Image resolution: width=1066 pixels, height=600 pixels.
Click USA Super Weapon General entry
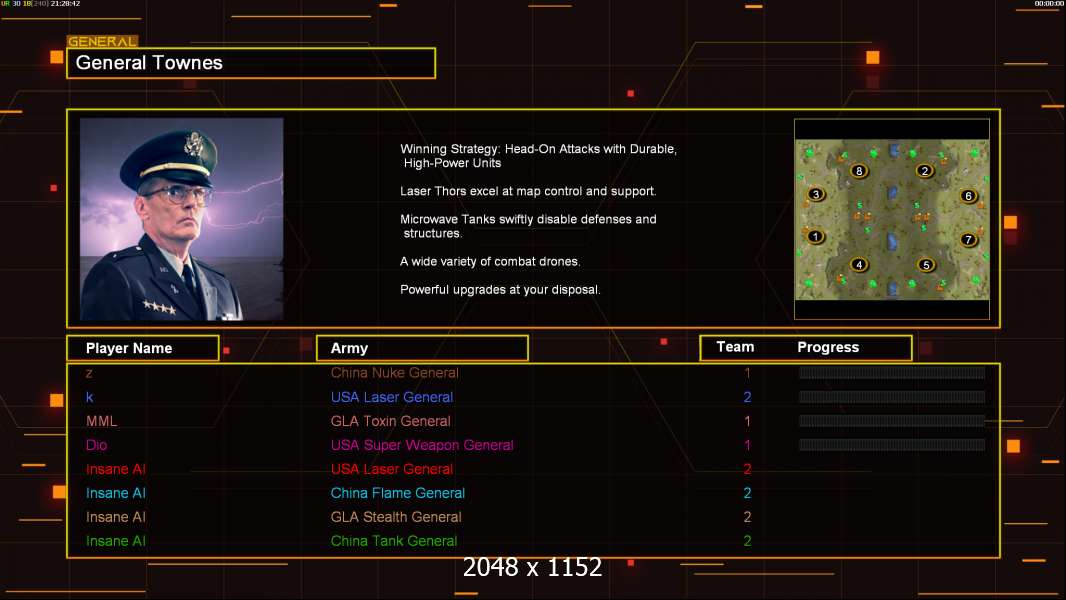point(422,445)
